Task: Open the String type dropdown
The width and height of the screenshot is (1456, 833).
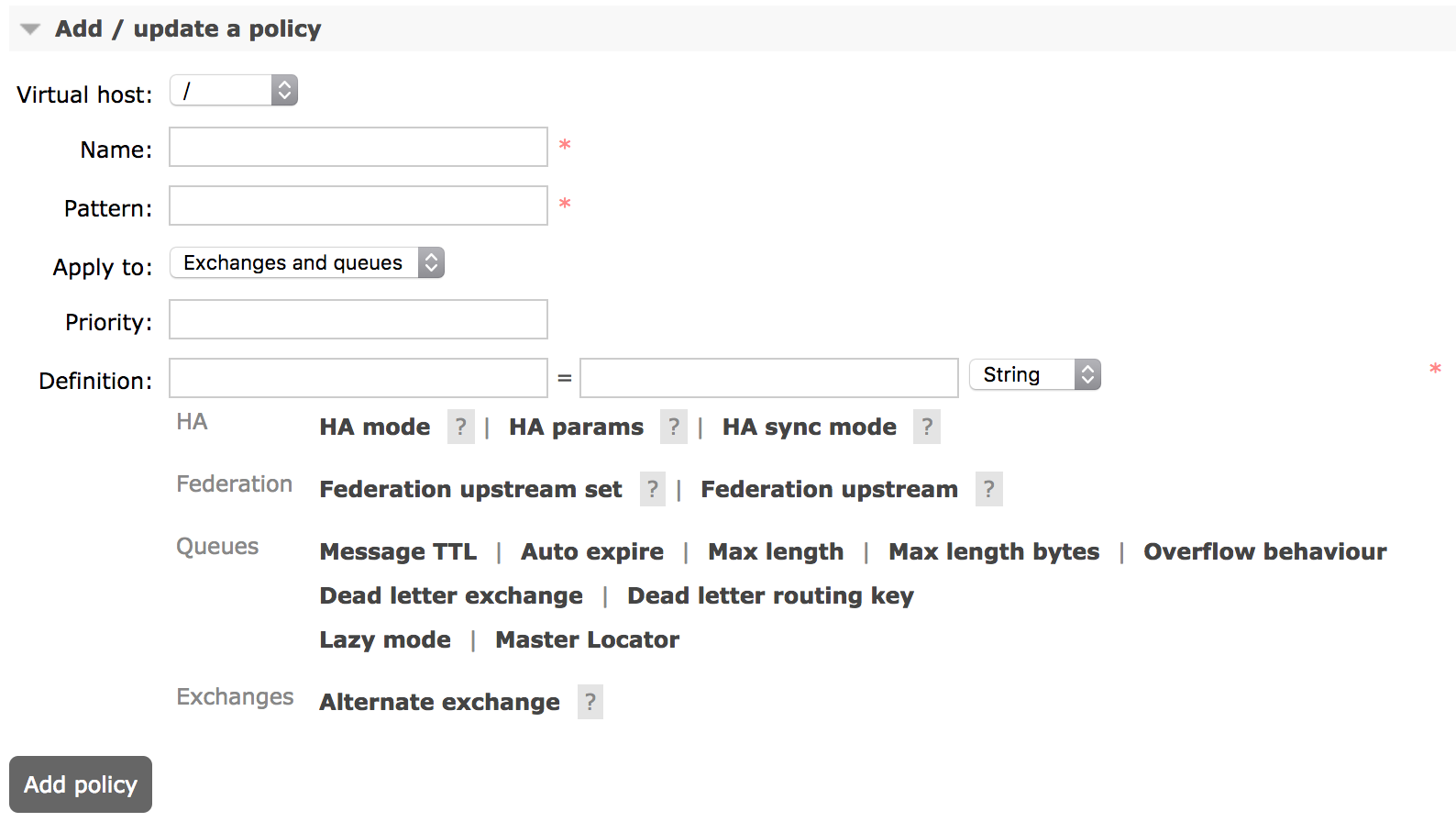Action: pyautogui.click(x=1035, y=374)
